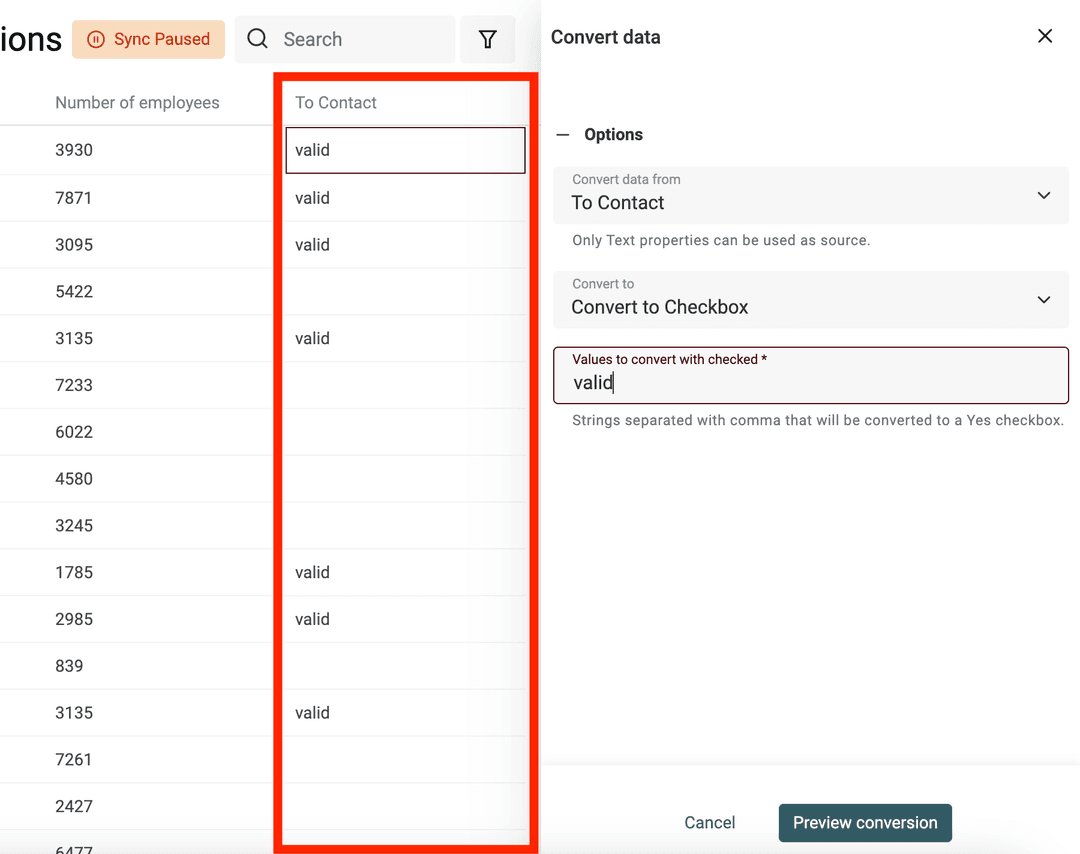Image resolution: width=1080 pixels, height=854 pixels.
Task: Click the search magnifier icon
Action: pos(257,39)
